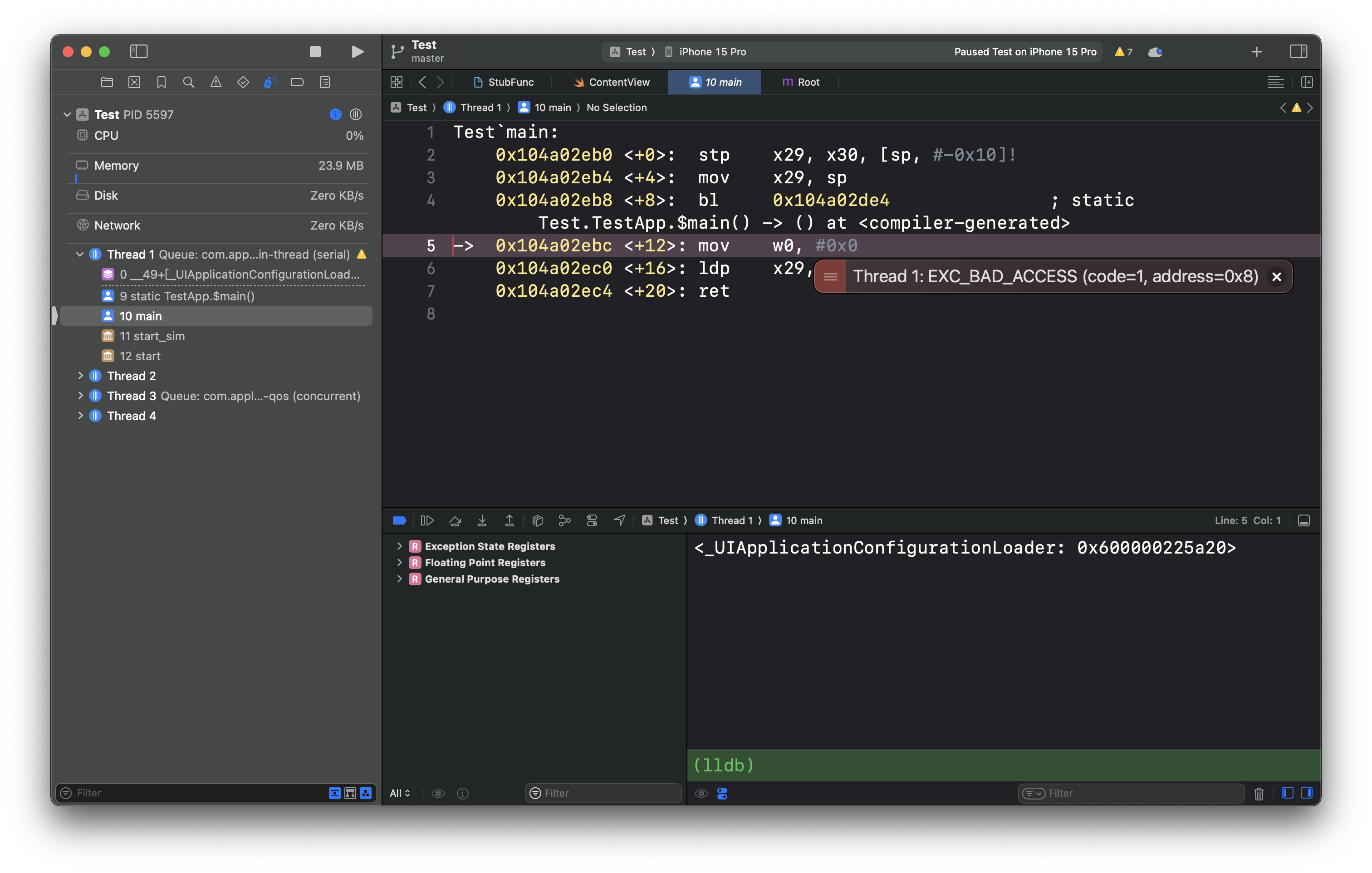Select the debug navigator icon
Screen dimensions: 1372x873
[x=270, y=82]
